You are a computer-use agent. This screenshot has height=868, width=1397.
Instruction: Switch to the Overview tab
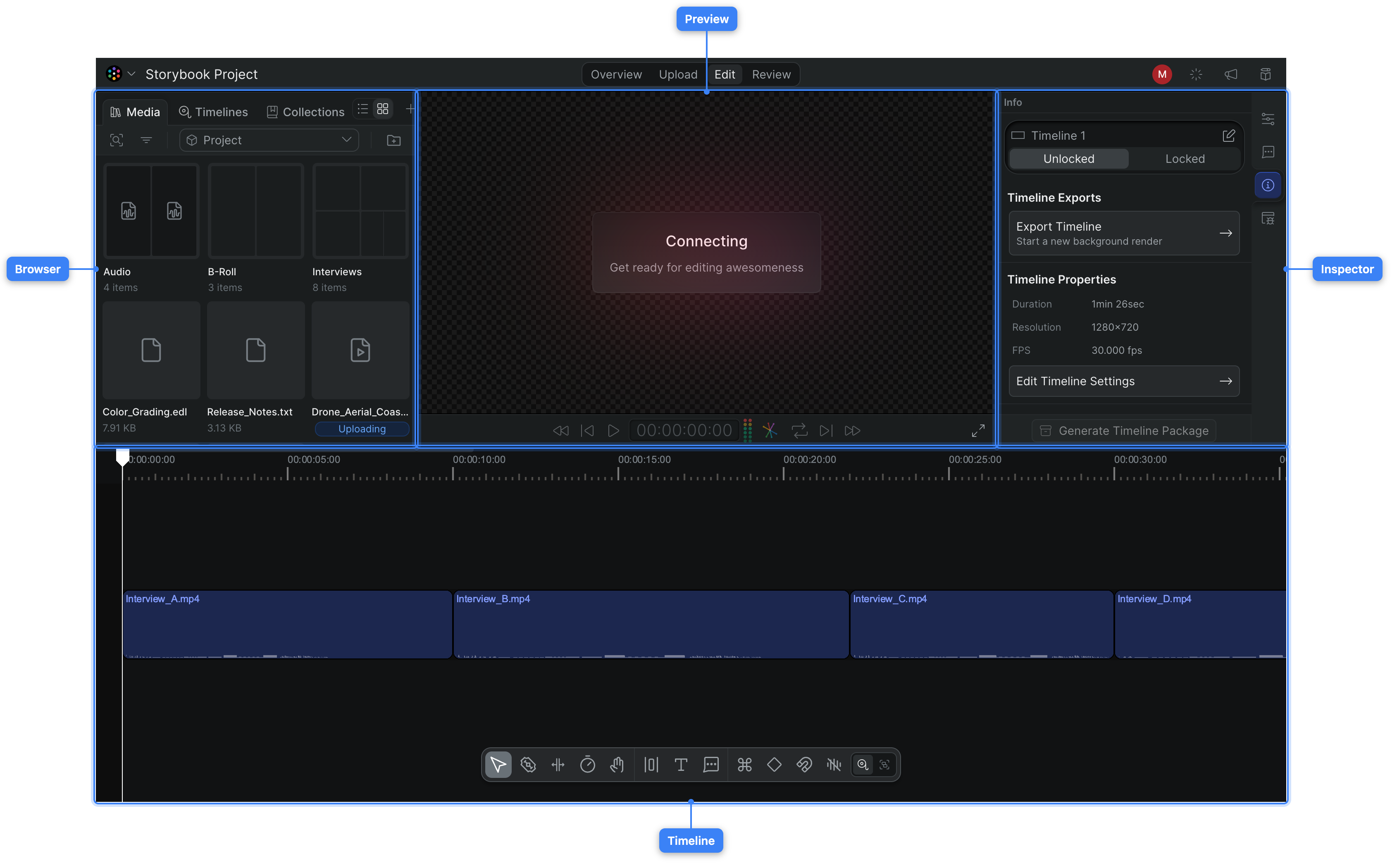(616, 75)
